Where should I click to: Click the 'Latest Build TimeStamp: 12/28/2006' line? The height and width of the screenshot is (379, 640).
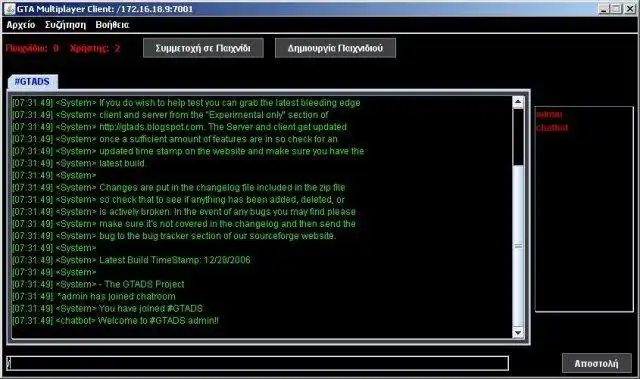(x=131, y=260)
